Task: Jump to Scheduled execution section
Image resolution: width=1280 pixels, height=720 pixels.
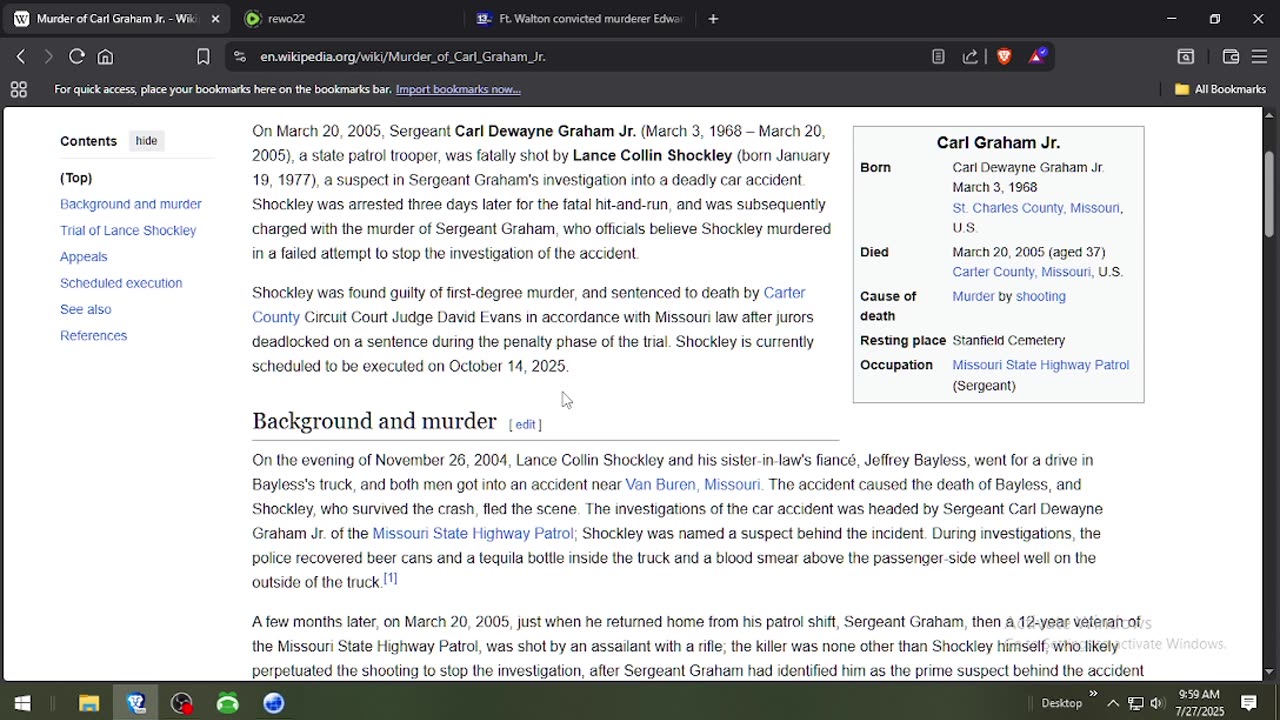Action: (121, 283)
